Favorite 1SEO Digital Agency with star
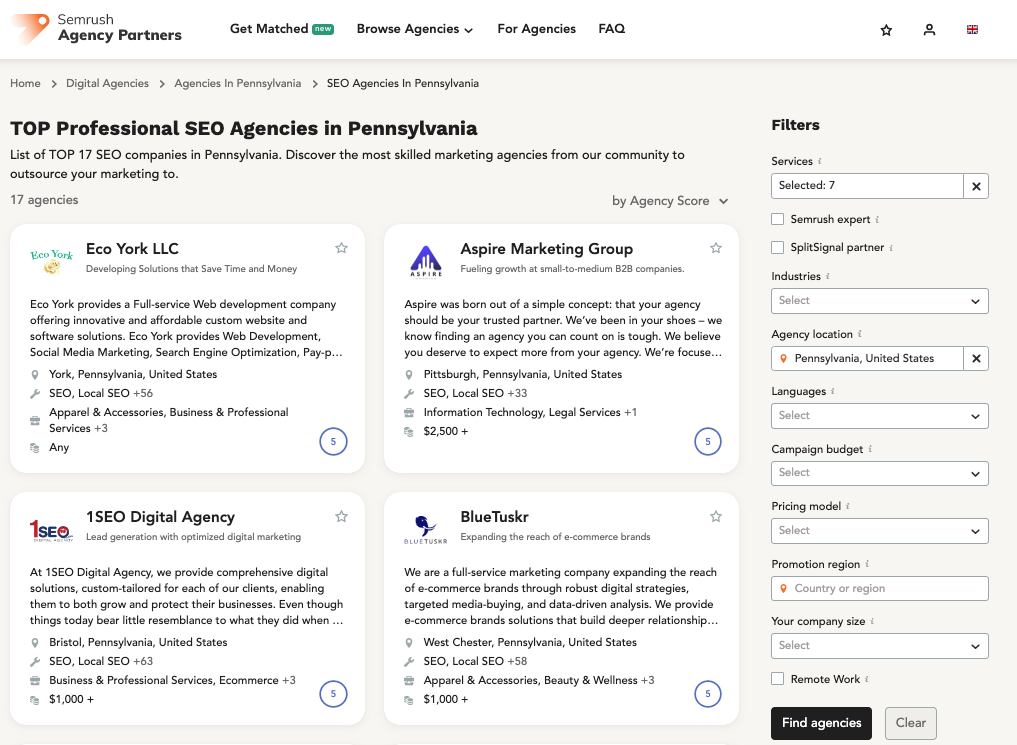This screenshot has height=745, width=1017. [x=341, y=516]
